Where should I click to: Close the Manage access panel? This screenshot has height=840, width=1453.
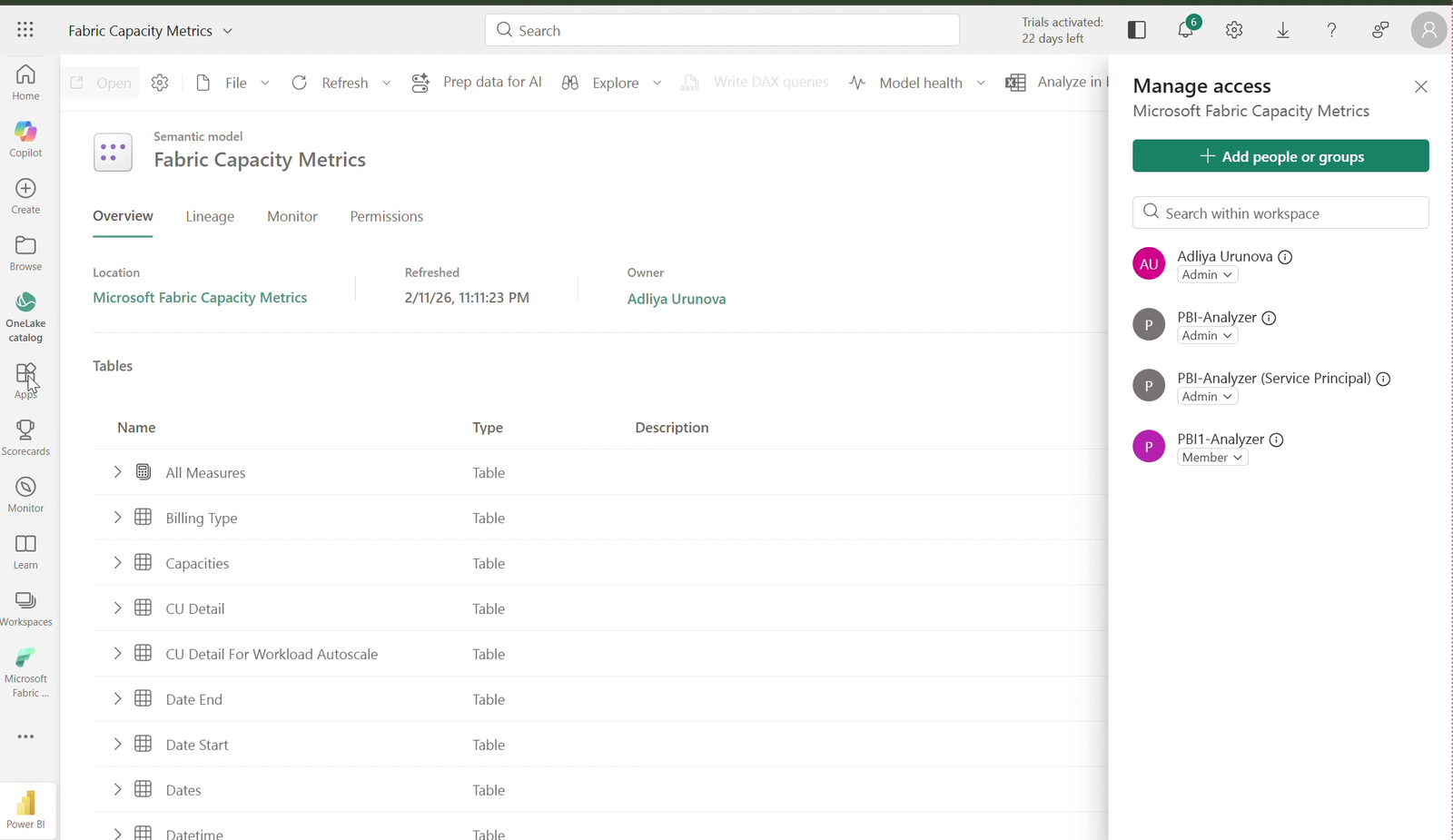1421,86
